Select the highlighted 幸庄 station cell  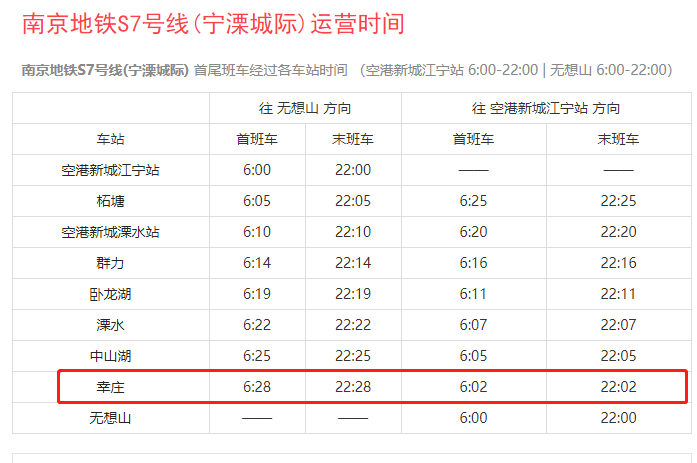point(110,387)
